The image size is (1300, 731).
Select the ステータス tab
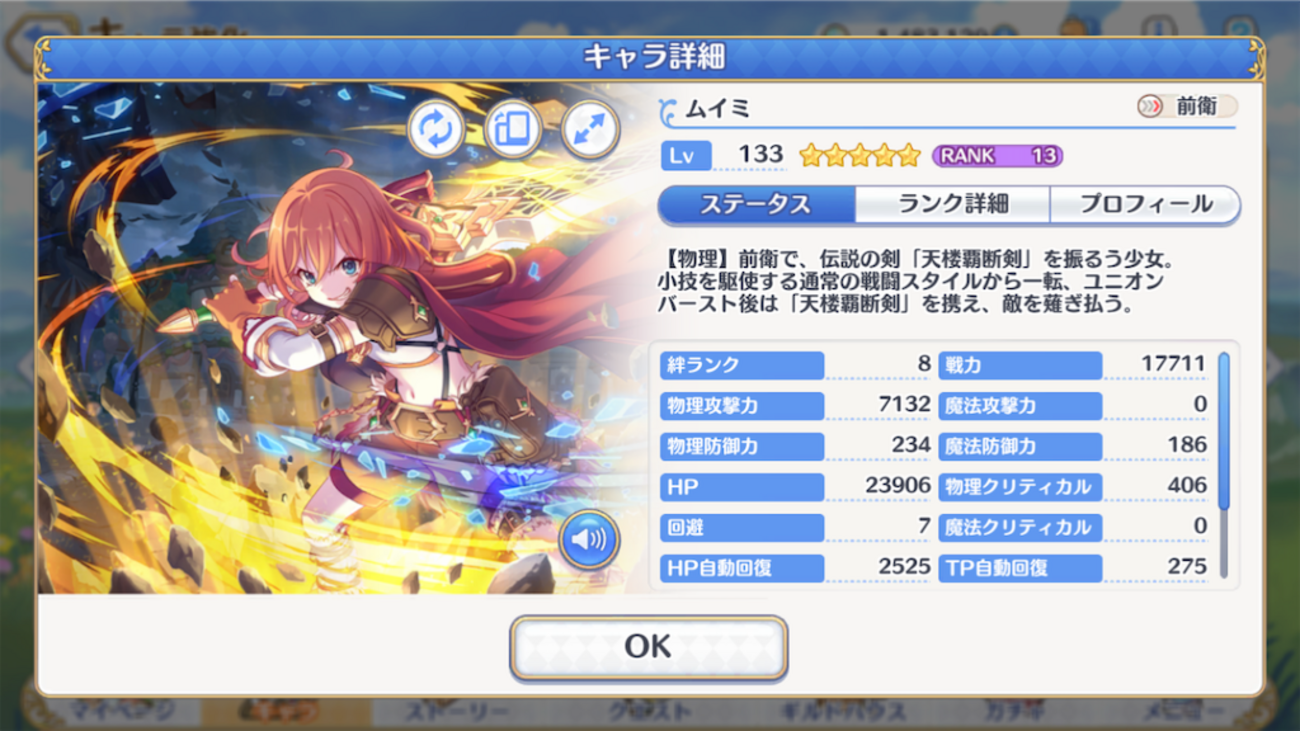click(x=756, y=204)
